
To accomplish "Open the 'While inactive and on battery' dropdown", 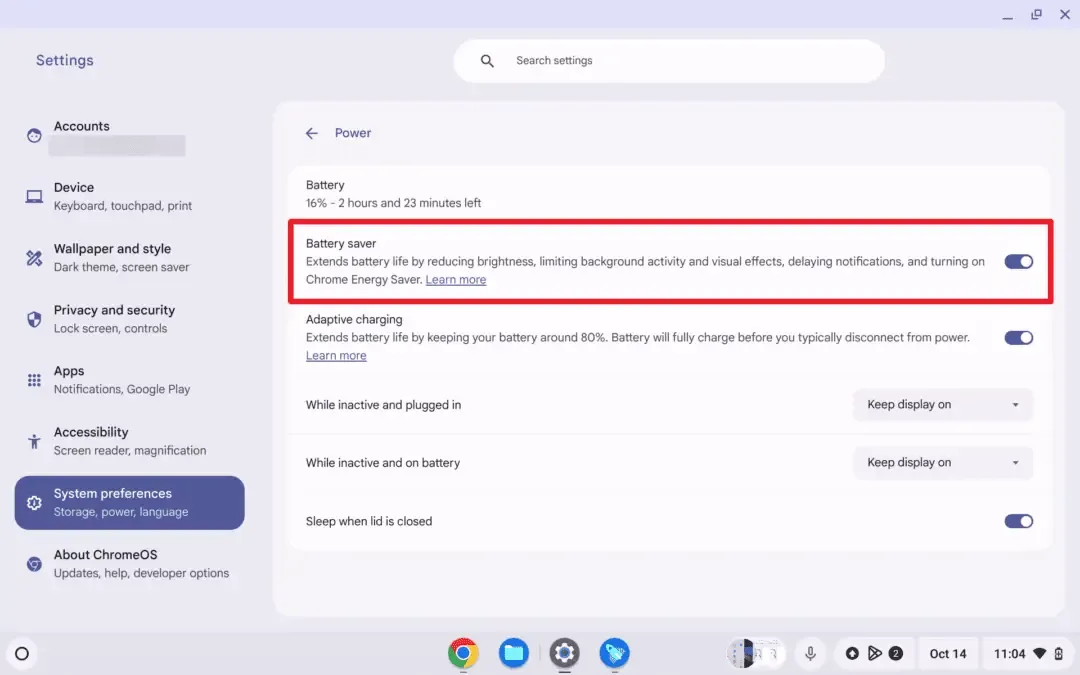I will click(x=942, y=463).
